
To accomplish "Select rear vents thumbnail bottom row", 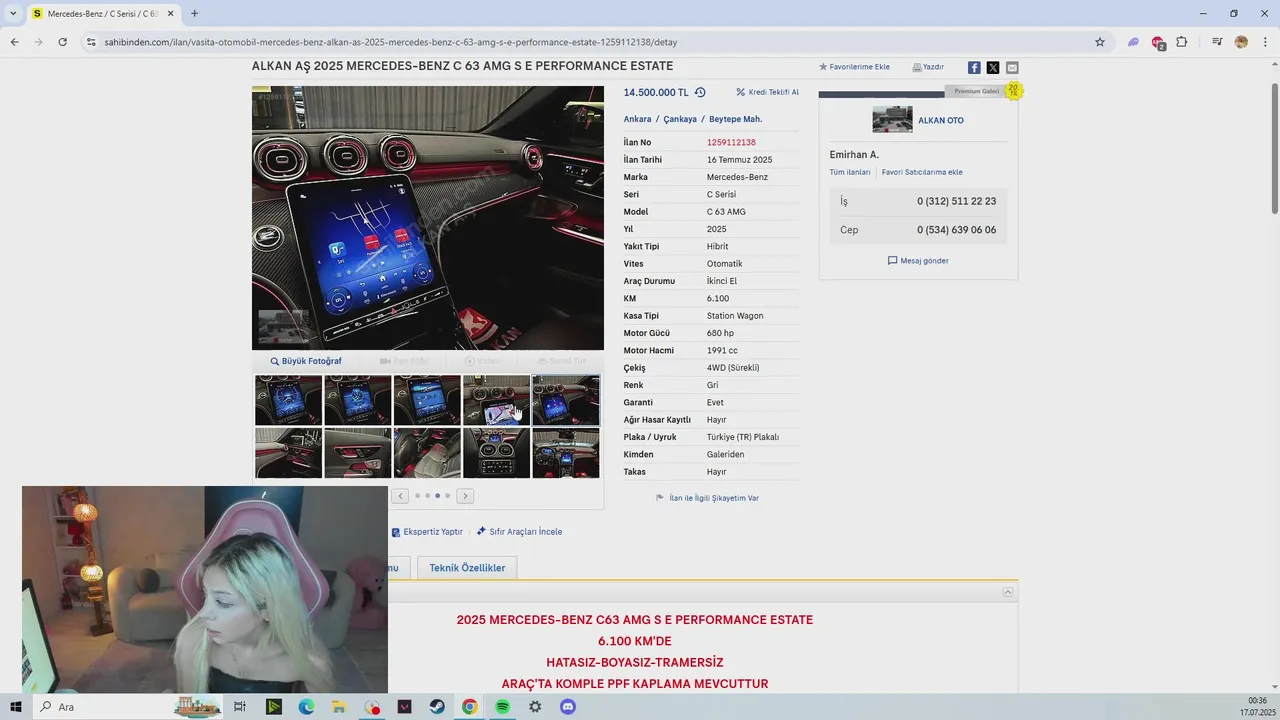I will (497, 453).
